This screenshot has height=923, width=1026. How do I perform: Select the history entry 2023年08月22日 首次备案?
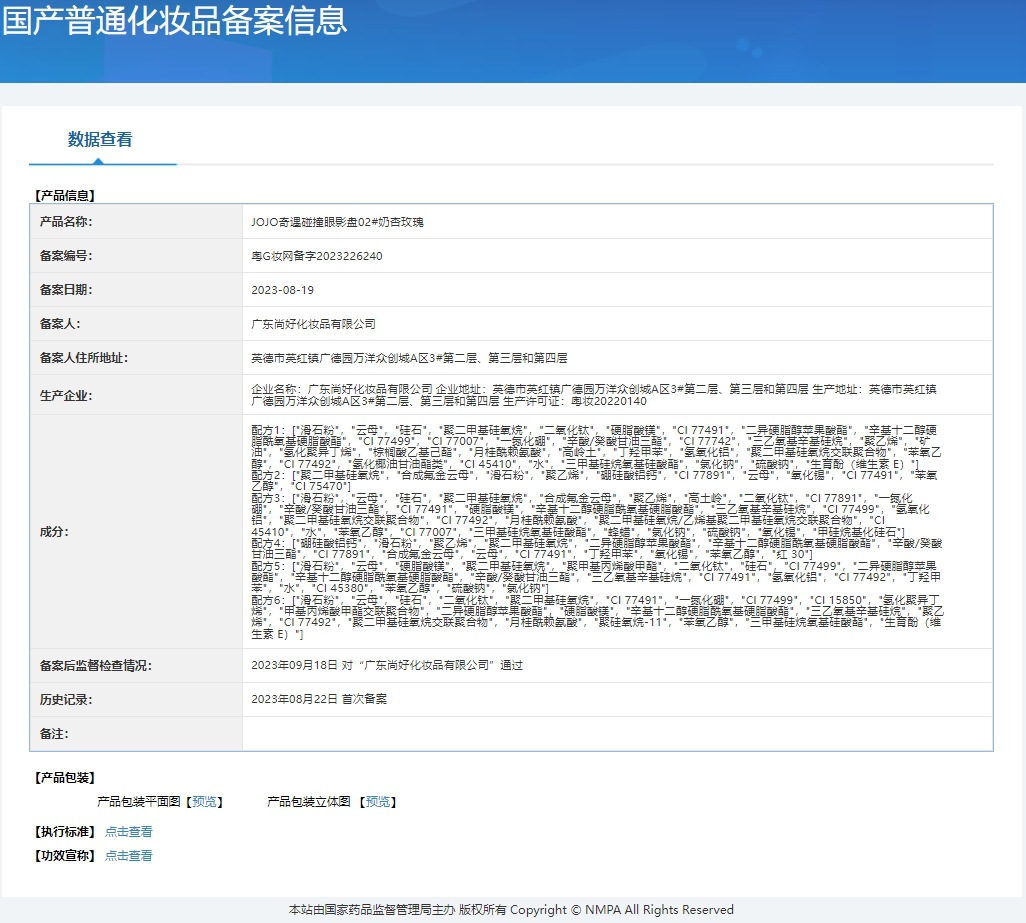(x=319, y=699)
